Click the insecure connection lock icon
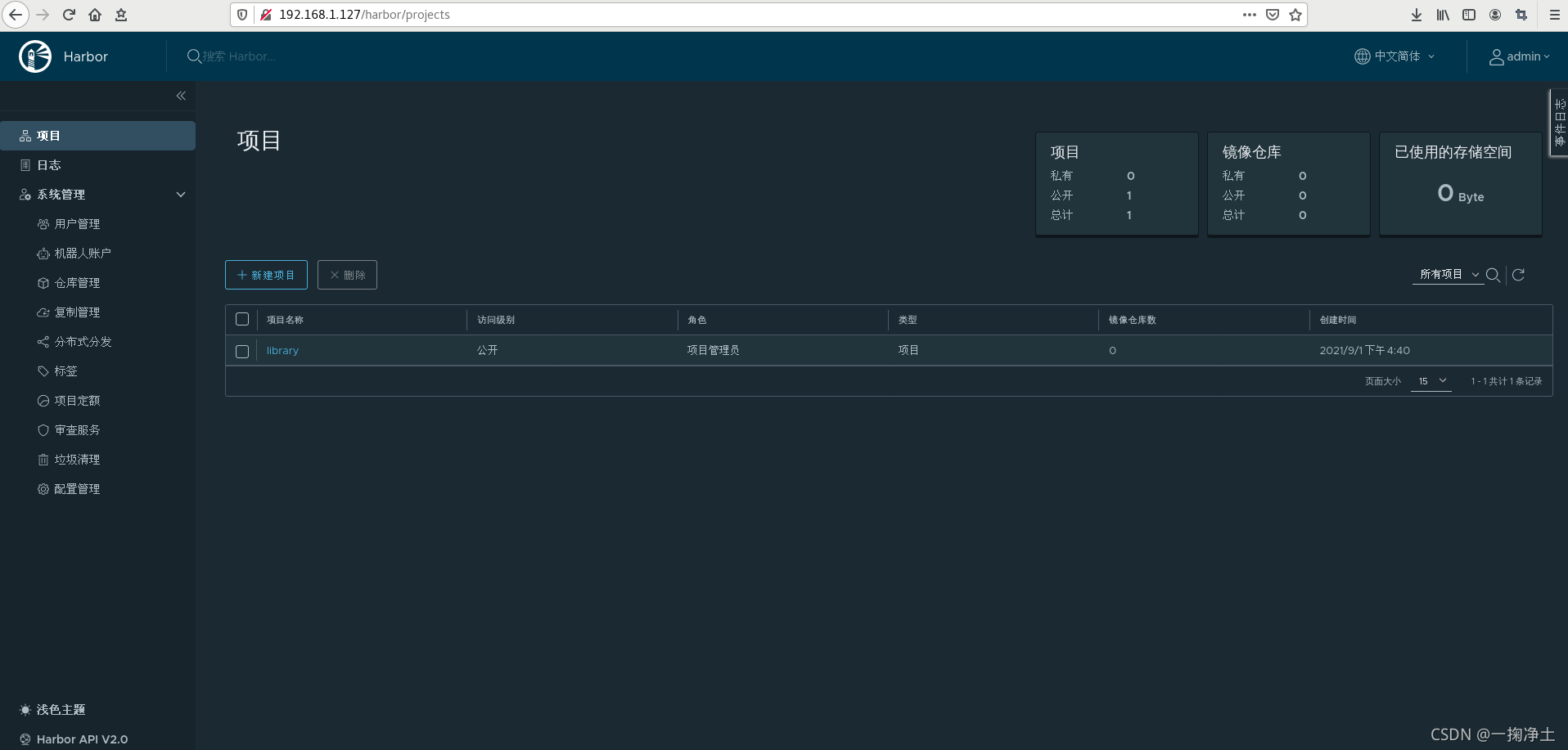 [266, 15]
